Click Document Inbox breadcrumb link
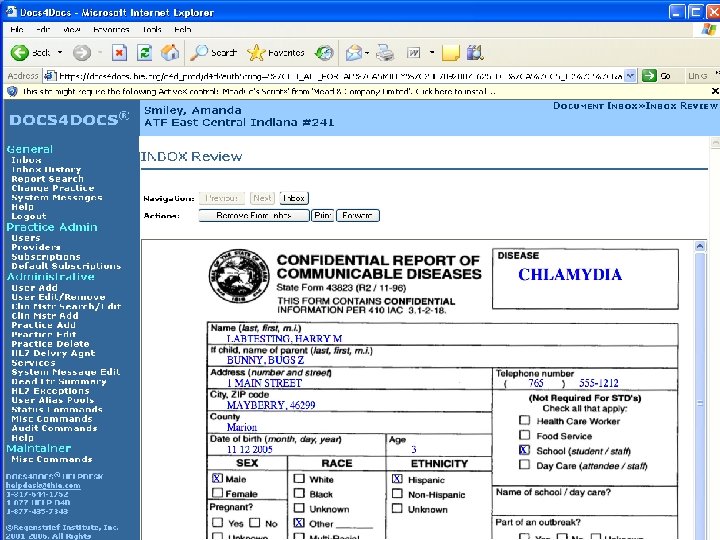The height and width of the screenshot is (540, 720). (594, 106)
